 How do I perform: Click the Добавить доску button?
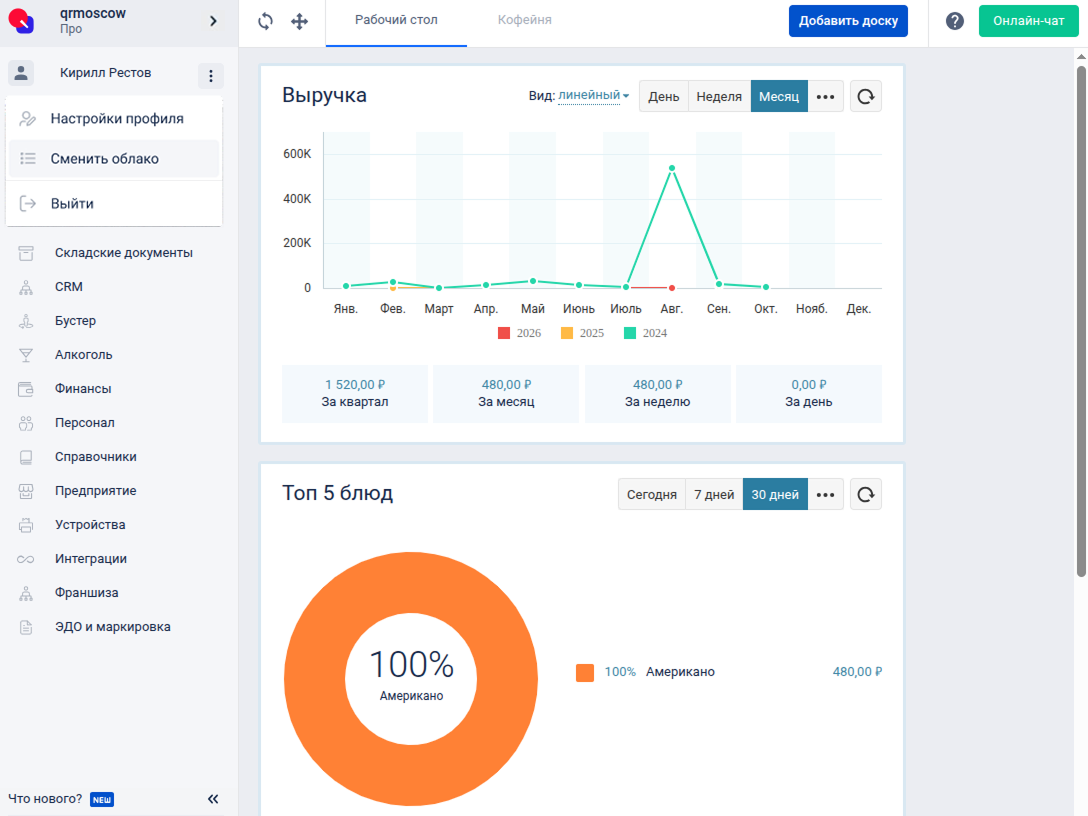[x=848, y=21]
